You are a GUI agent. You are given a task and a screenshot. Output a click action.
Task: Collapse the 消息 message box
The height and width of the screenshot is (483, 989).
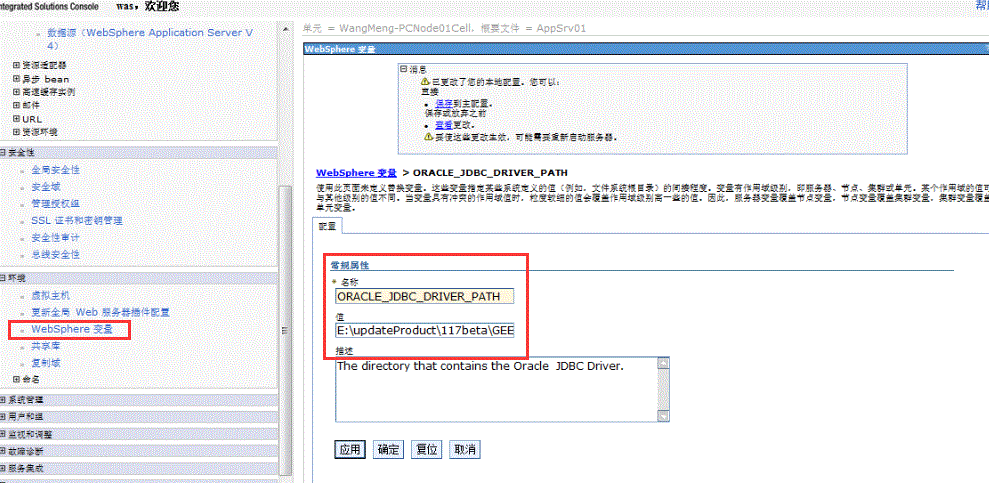click(x=403, y=69)
